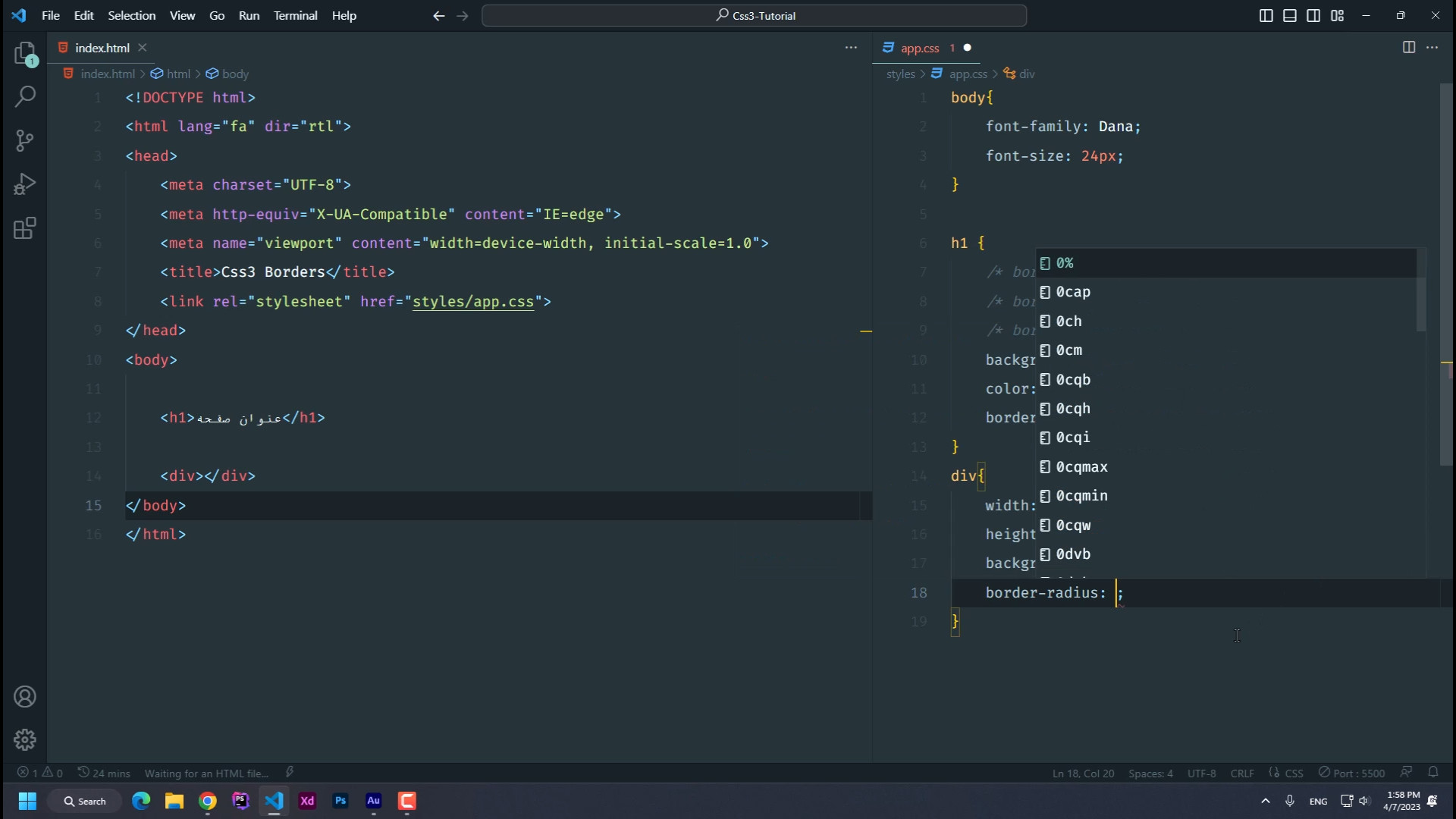Open Run and Debug view
Viewport: 1456px width, 819px height.
point(25,184)
